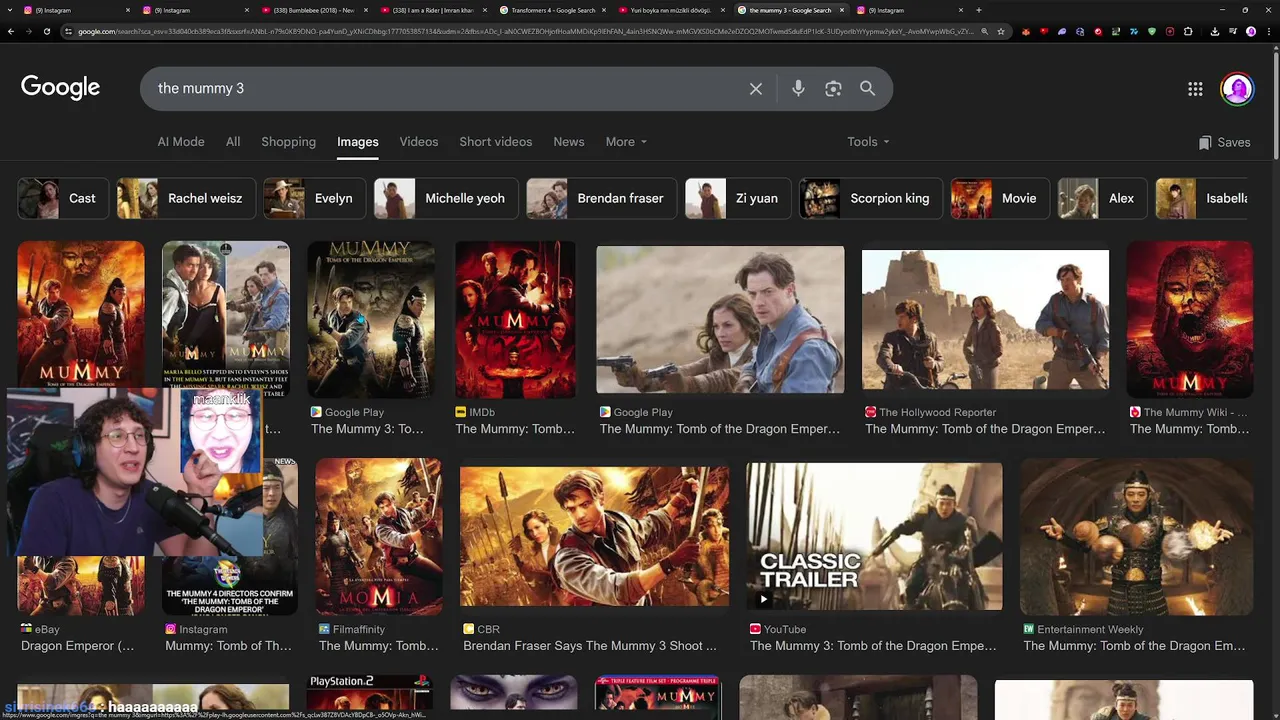Open The Hollywood Reporter desert image
This screenshot has height=720, width=1280.
point(985,319)
